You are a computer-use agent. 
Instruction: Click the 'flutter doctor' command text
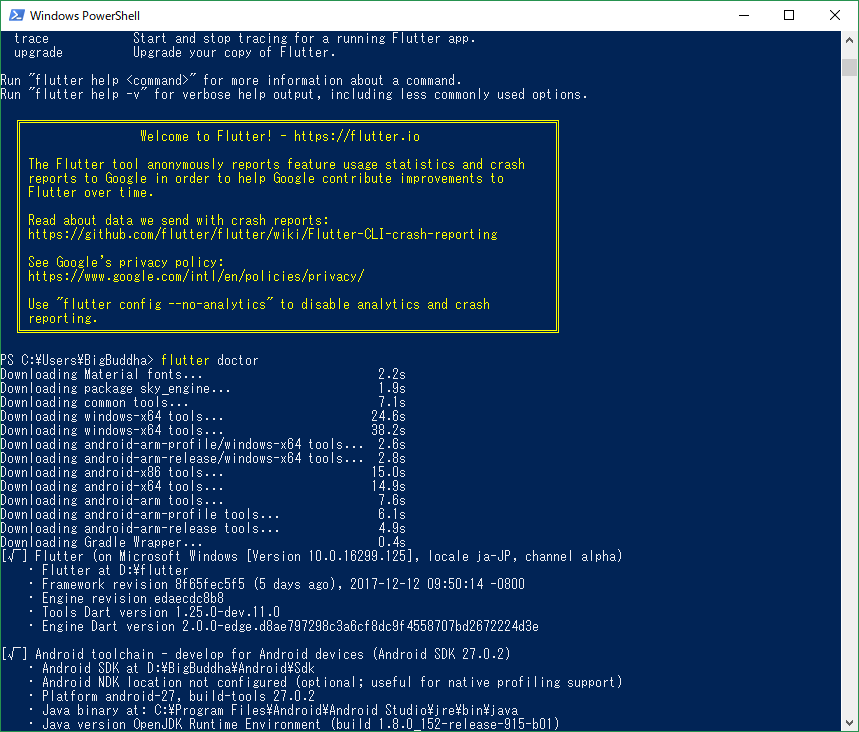209,360
